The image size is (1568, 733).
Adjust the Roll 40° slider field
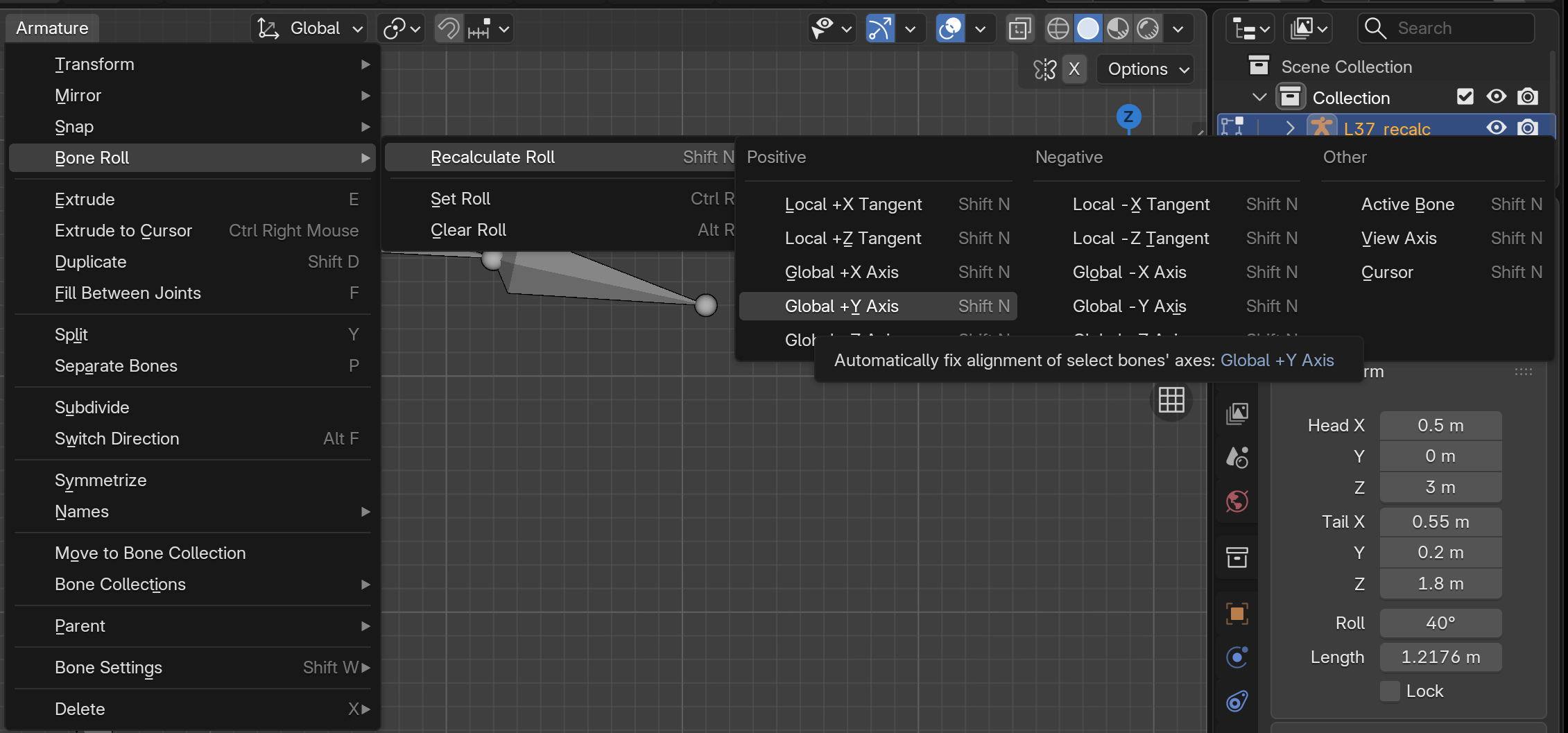pos(1440,623)
